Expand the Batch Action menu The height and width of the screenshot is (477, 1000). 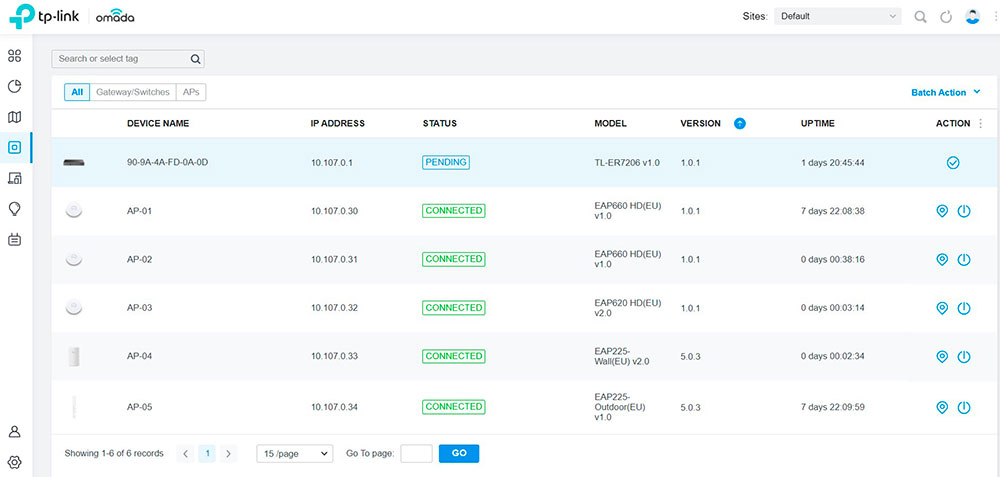tap(946, 92)
